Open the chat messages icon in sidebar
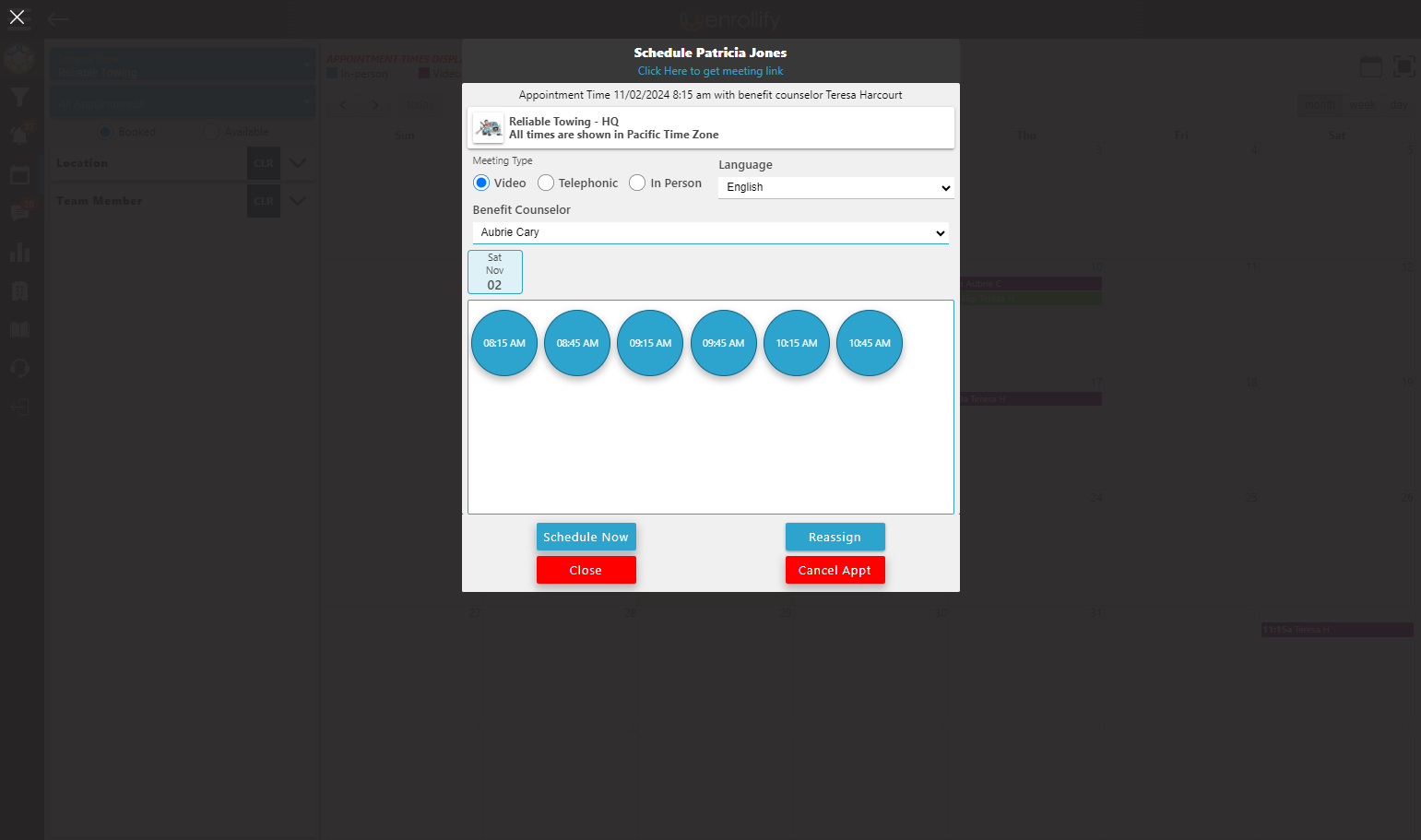 19,213
